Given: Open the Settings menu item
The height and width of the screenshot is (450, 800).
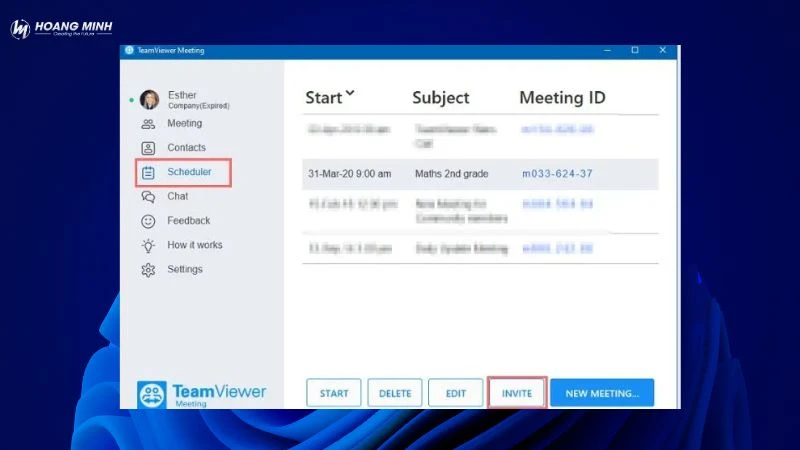Looking at the screenshot, I should point(185,269).
